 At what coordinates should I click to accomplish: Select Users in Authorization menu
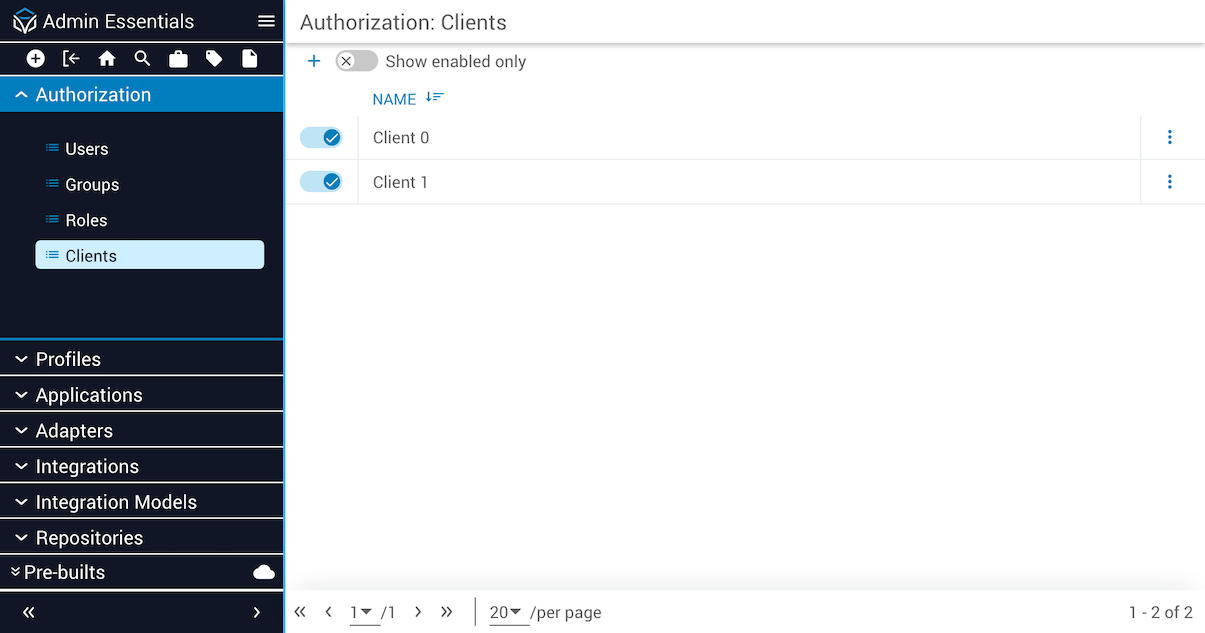86,149
